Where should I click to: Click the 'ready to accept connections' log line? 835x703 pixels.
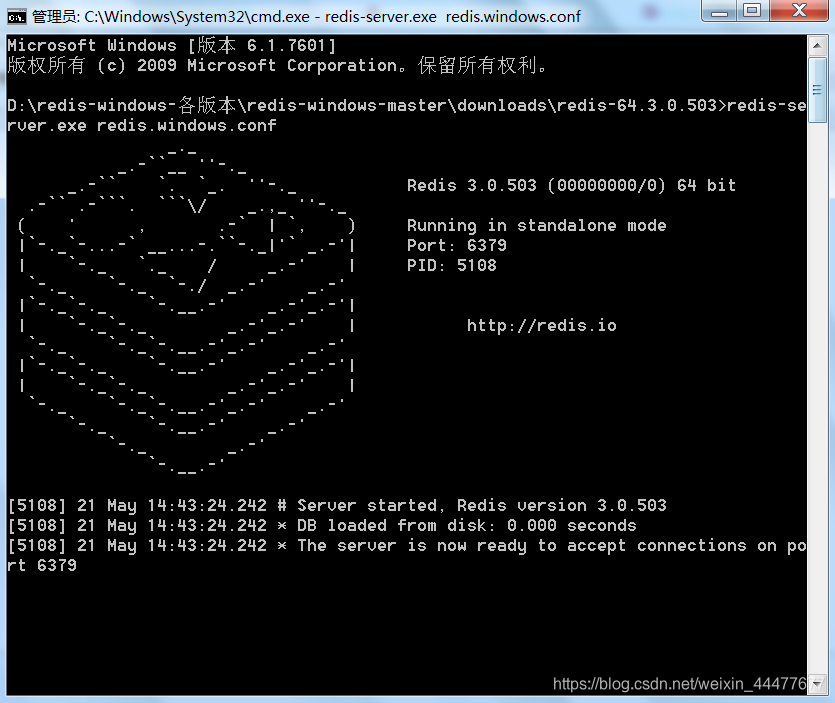point(407,545)
